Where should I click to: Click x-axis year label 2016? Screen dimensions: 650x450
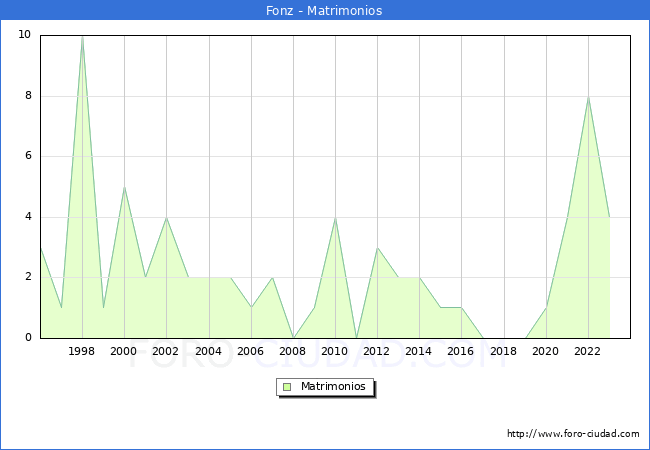coord(461,351)
